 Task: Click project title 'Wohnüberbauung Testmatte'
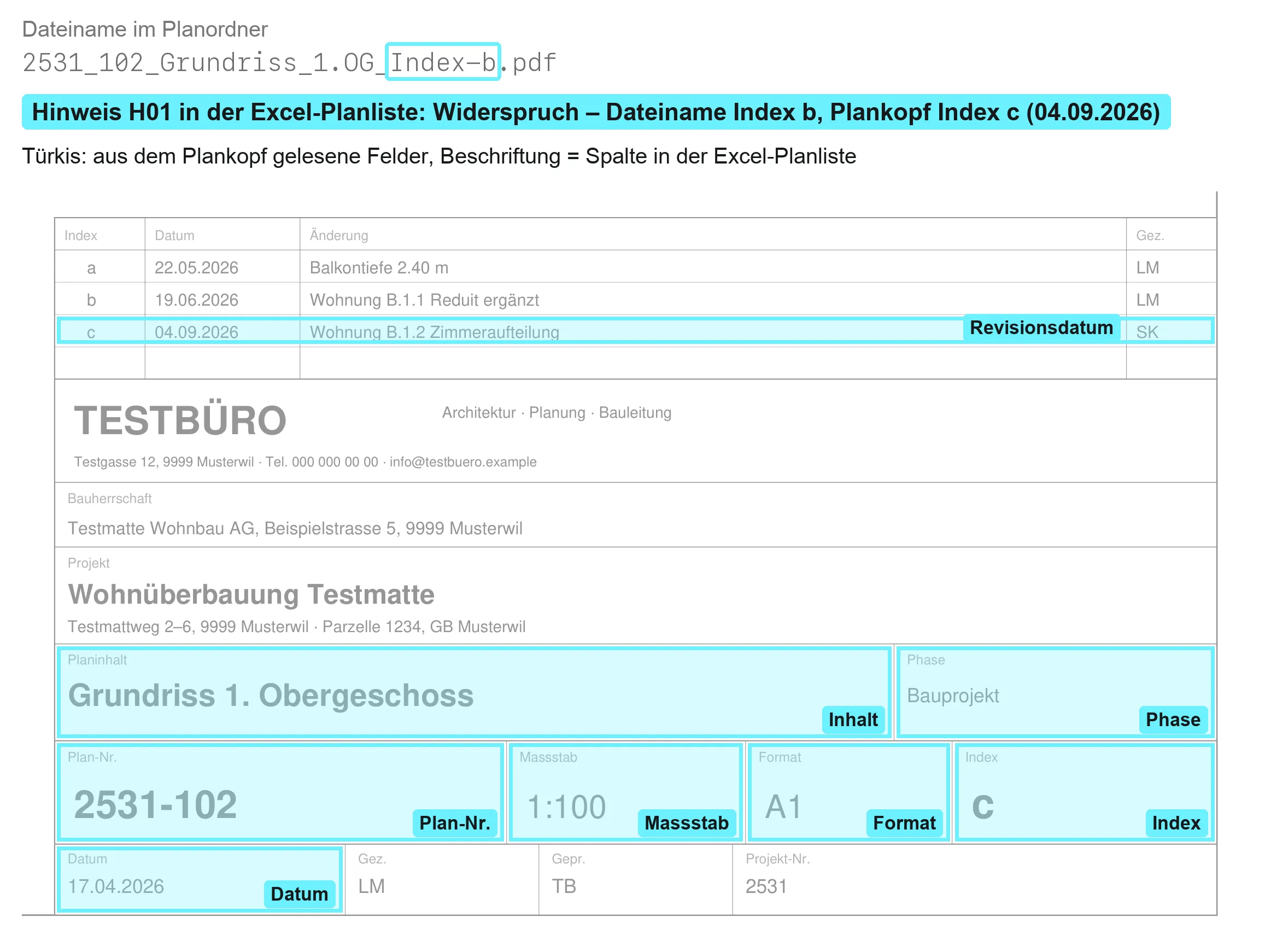[x=251, y=594]
